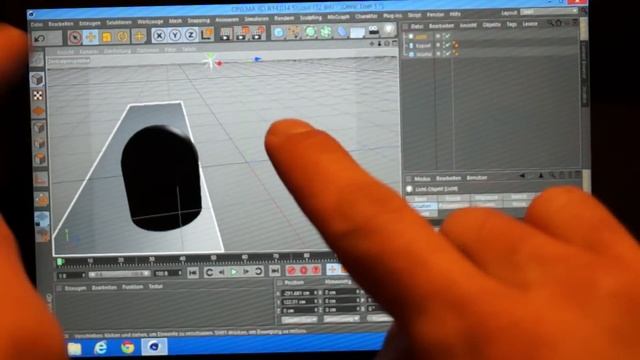Click the green Play forward button
Image resolution: width=640 pixels, height=360 pixels.
coord(234,271)
